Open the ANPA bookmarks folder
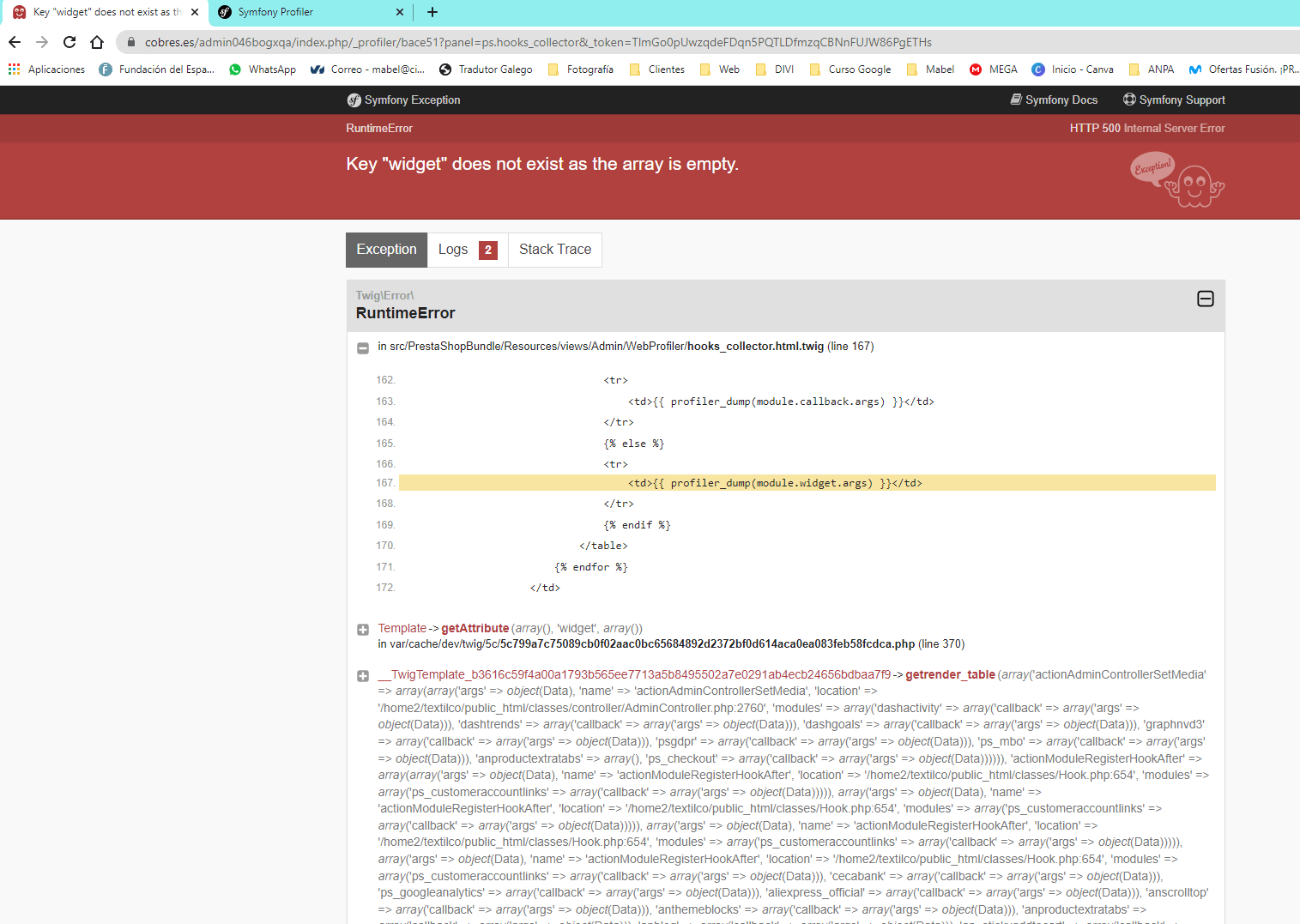The height and width of the screenshot is (924, 1300). [x=1152, y=69]
